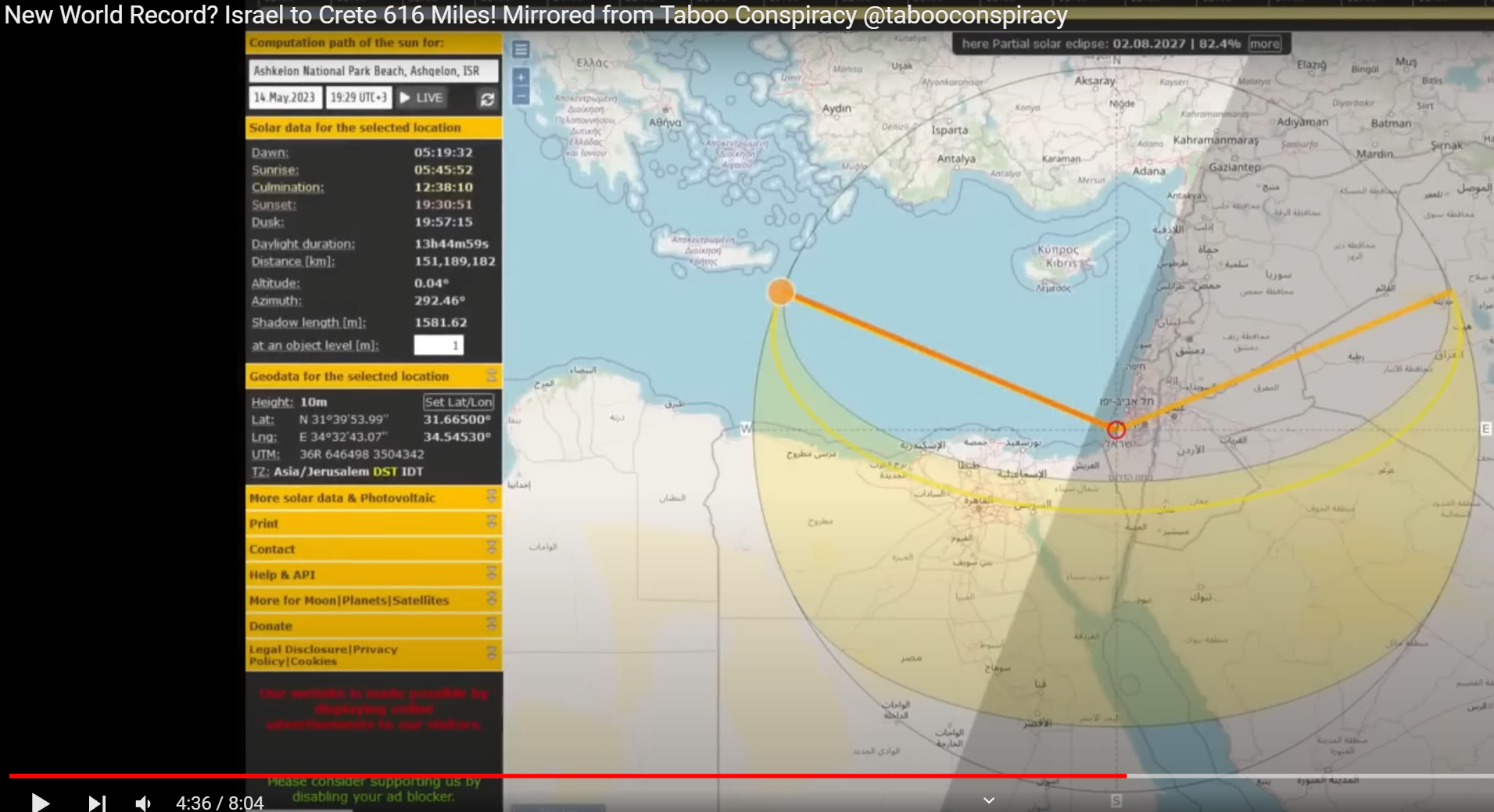Click the refresh date/time icon

pyautogui.click(x=487, y=99)
